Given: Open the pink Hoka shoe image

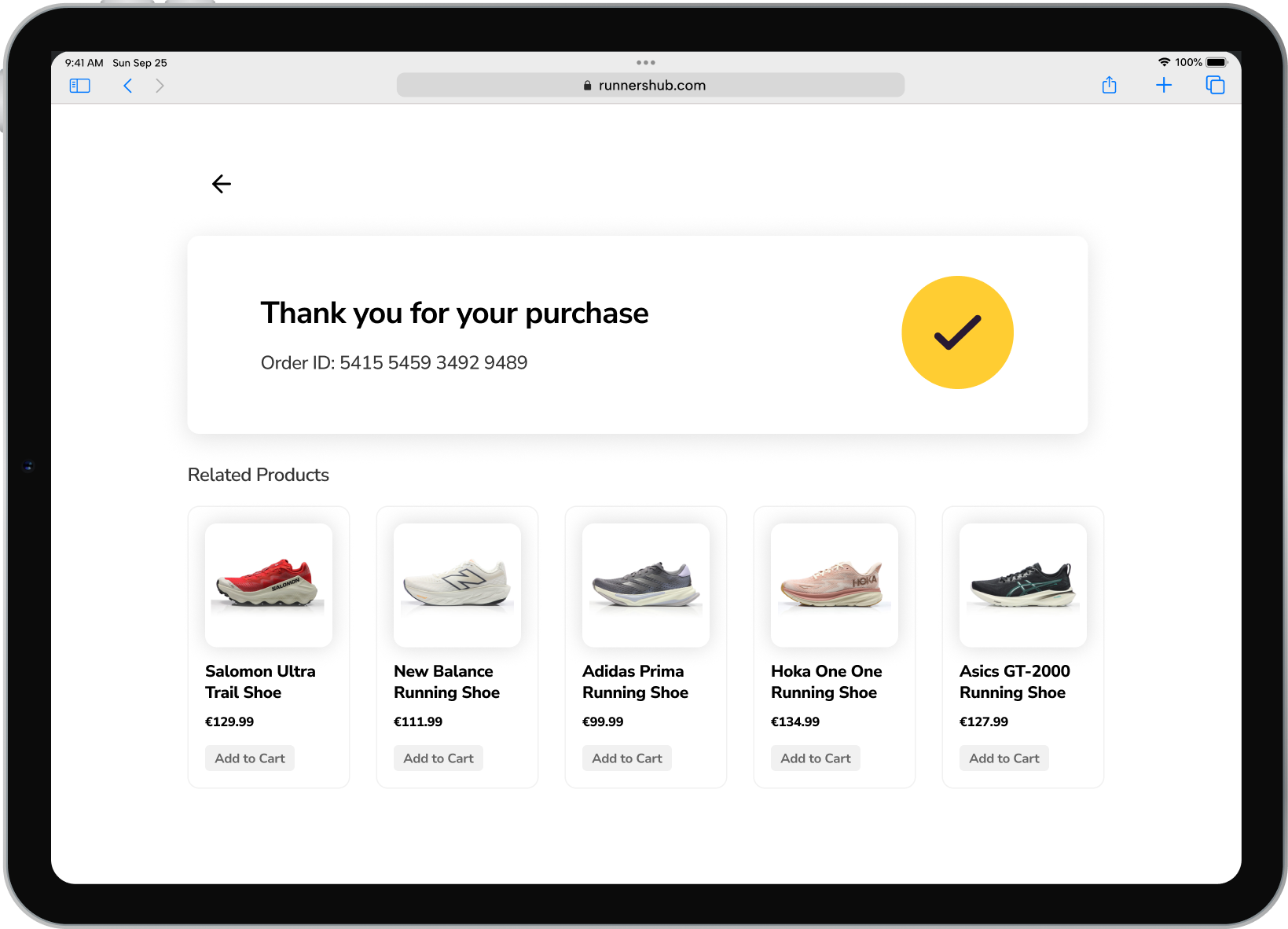Looking at the screenshot, I should point(835,586).
